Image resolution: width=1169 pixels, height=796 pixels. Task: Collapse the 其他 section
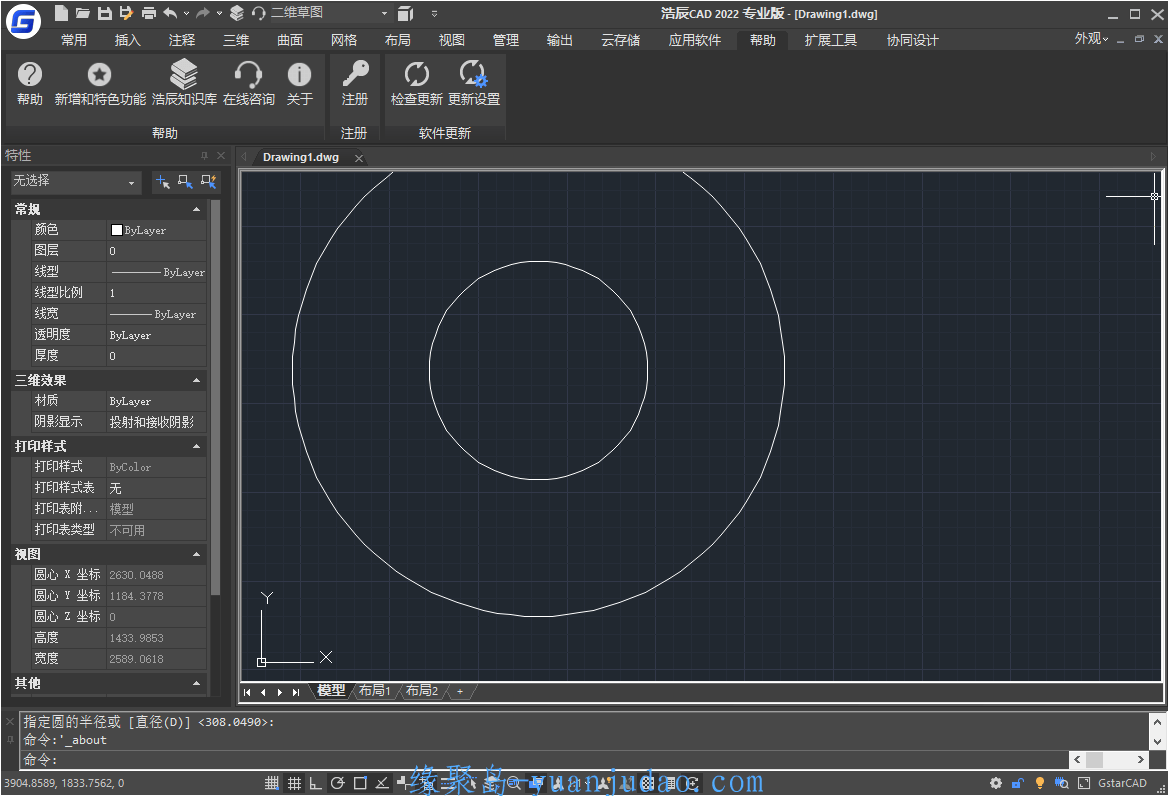(x=196, y=683)
